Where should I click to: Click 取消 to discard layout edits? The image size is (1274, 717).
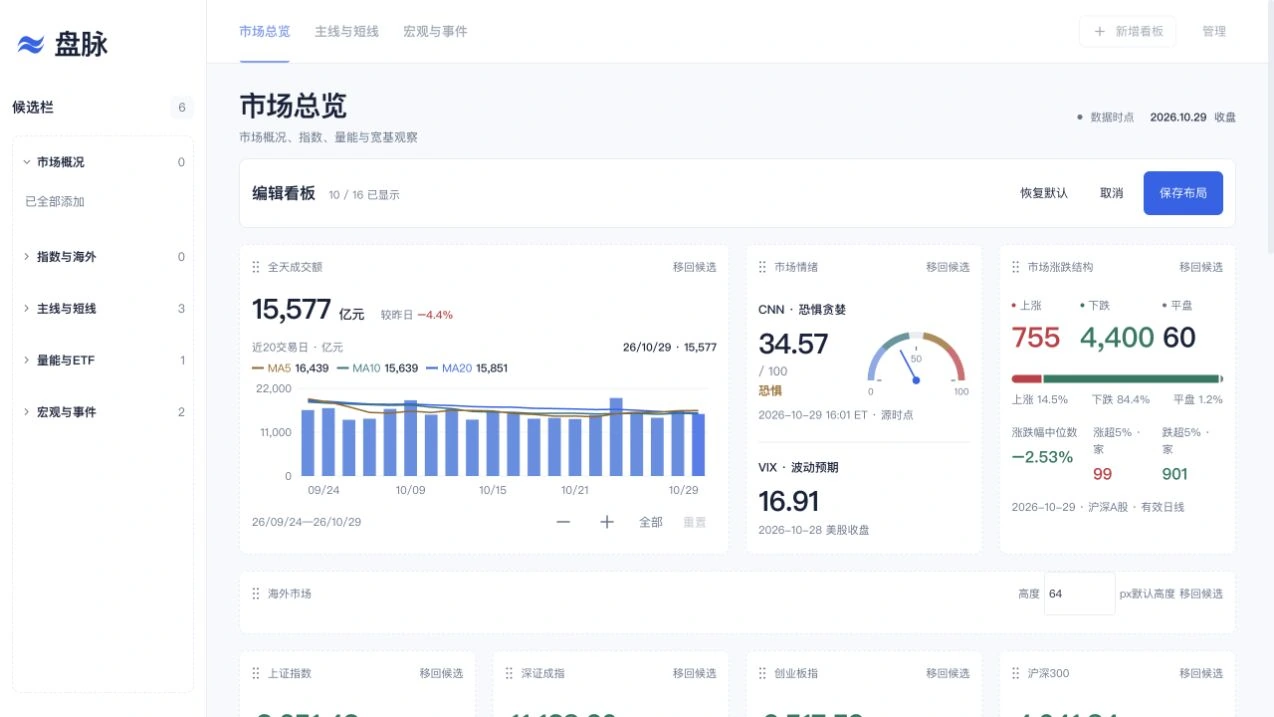click(1111, 193)
